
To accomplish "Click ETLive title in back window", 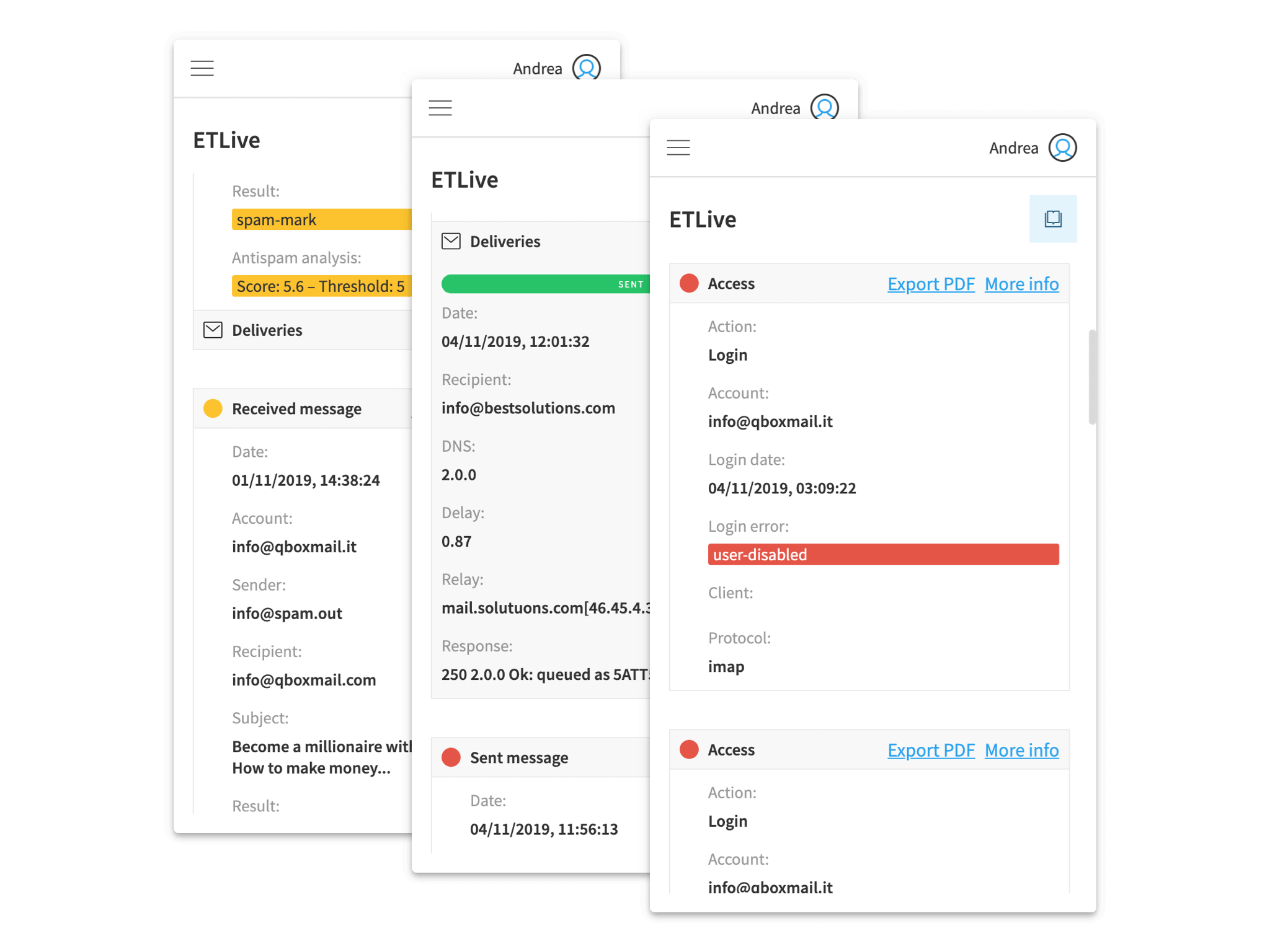I will tap(226, 140).
